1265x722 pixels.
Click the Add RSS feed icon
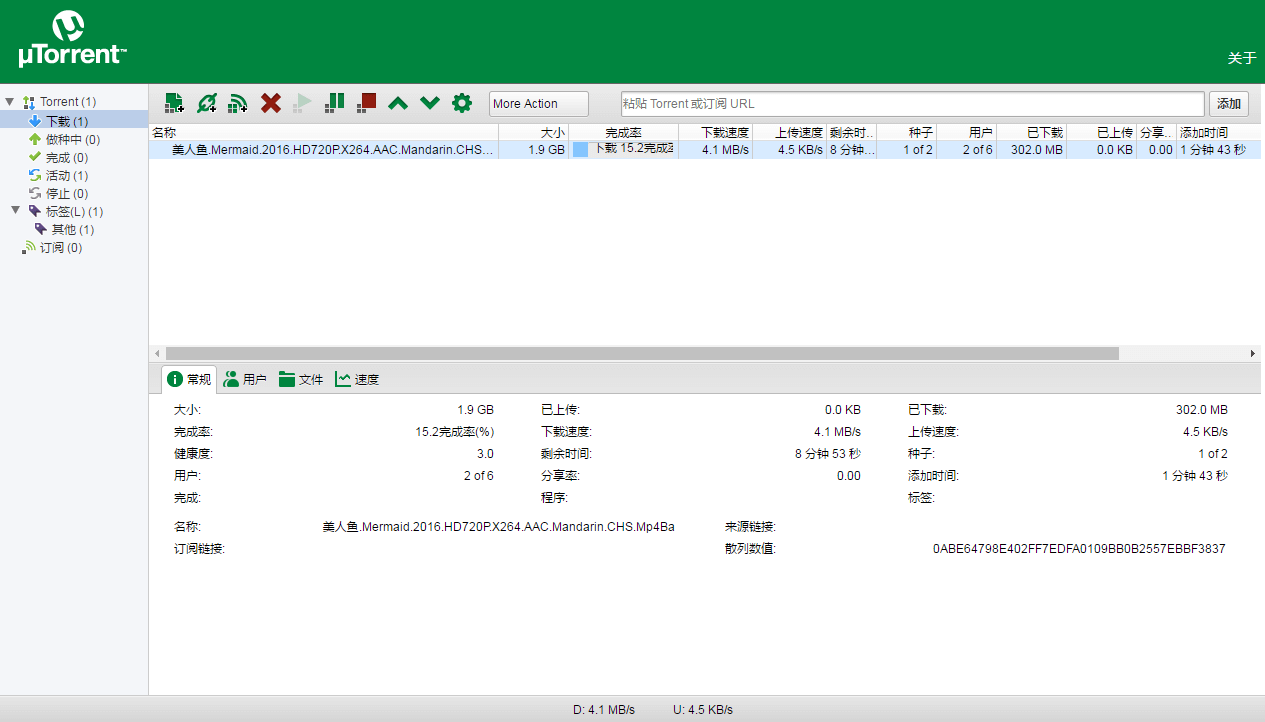(x=238, y=102)
